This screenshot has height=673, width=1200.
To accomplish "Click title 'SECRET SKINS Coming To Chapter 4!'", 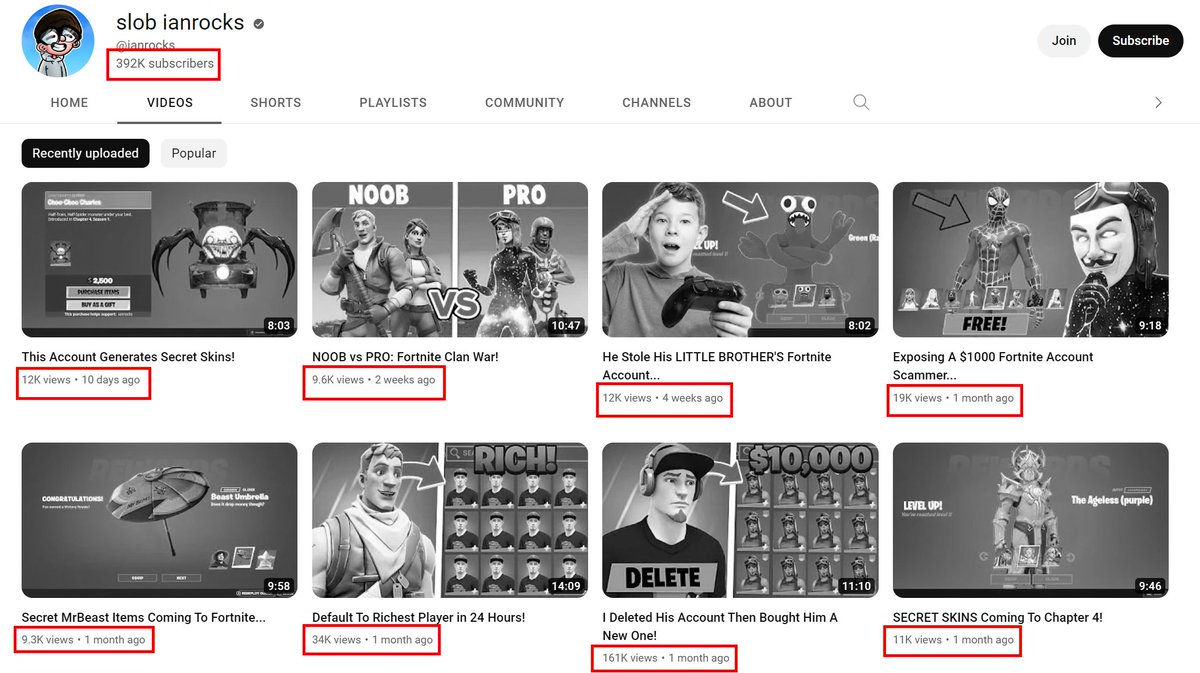I will [x=998, y=618].
